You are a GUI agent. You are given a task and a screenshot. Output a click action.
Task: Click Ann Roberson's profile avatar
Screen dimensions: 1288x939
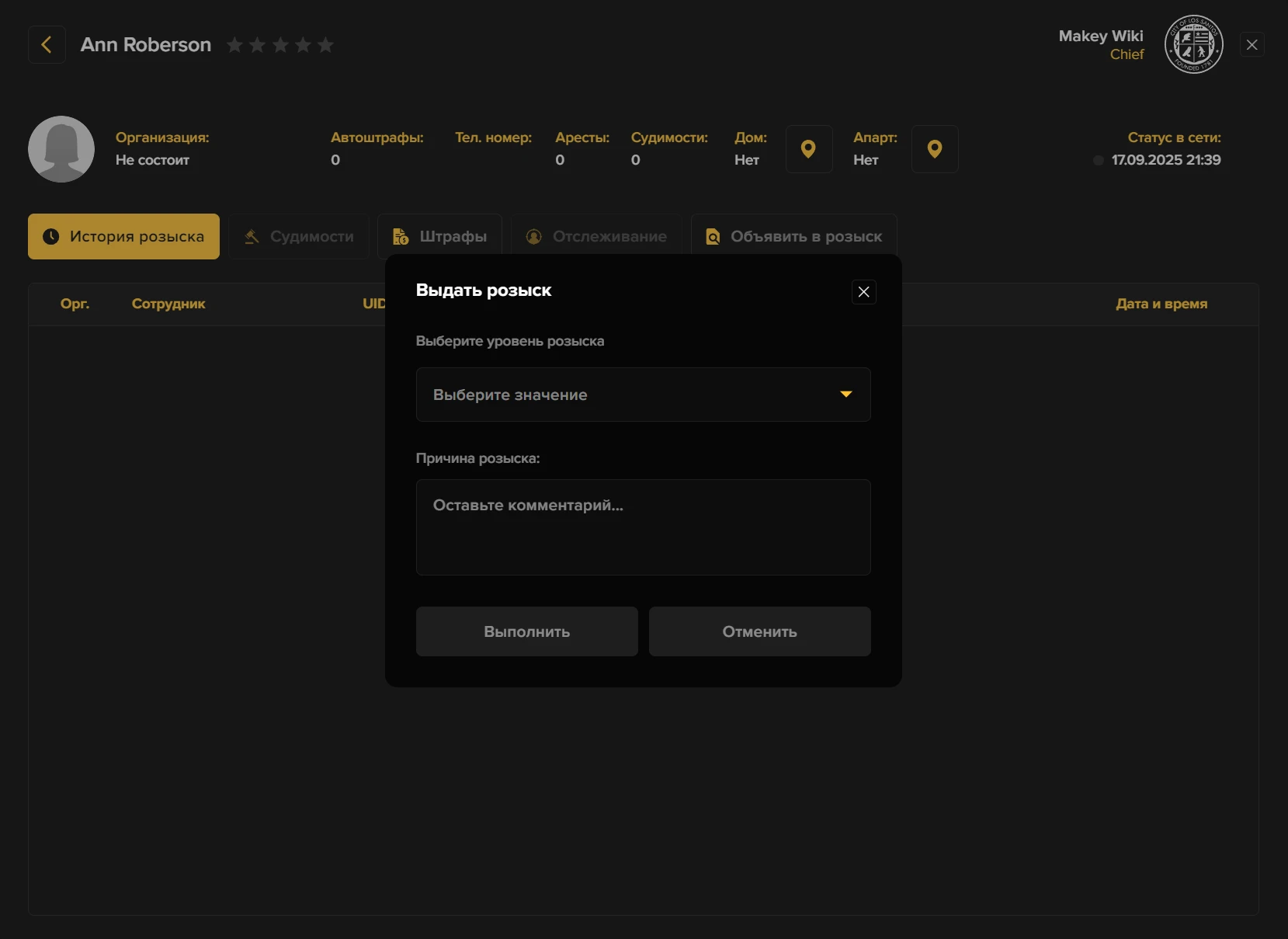pyautogui.click(x=61, y=149)
